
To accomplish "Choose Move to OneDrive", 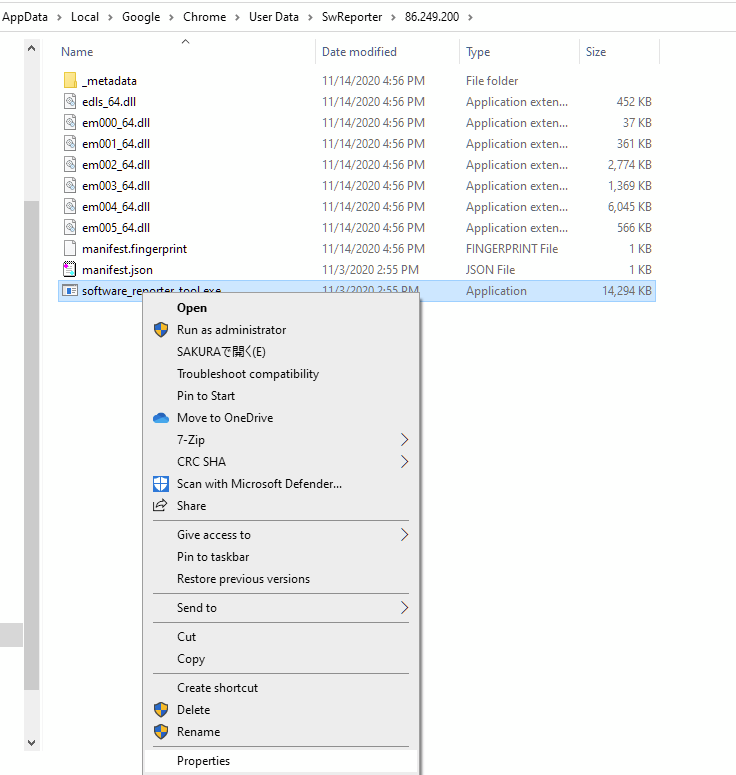I will pos(281,418).
